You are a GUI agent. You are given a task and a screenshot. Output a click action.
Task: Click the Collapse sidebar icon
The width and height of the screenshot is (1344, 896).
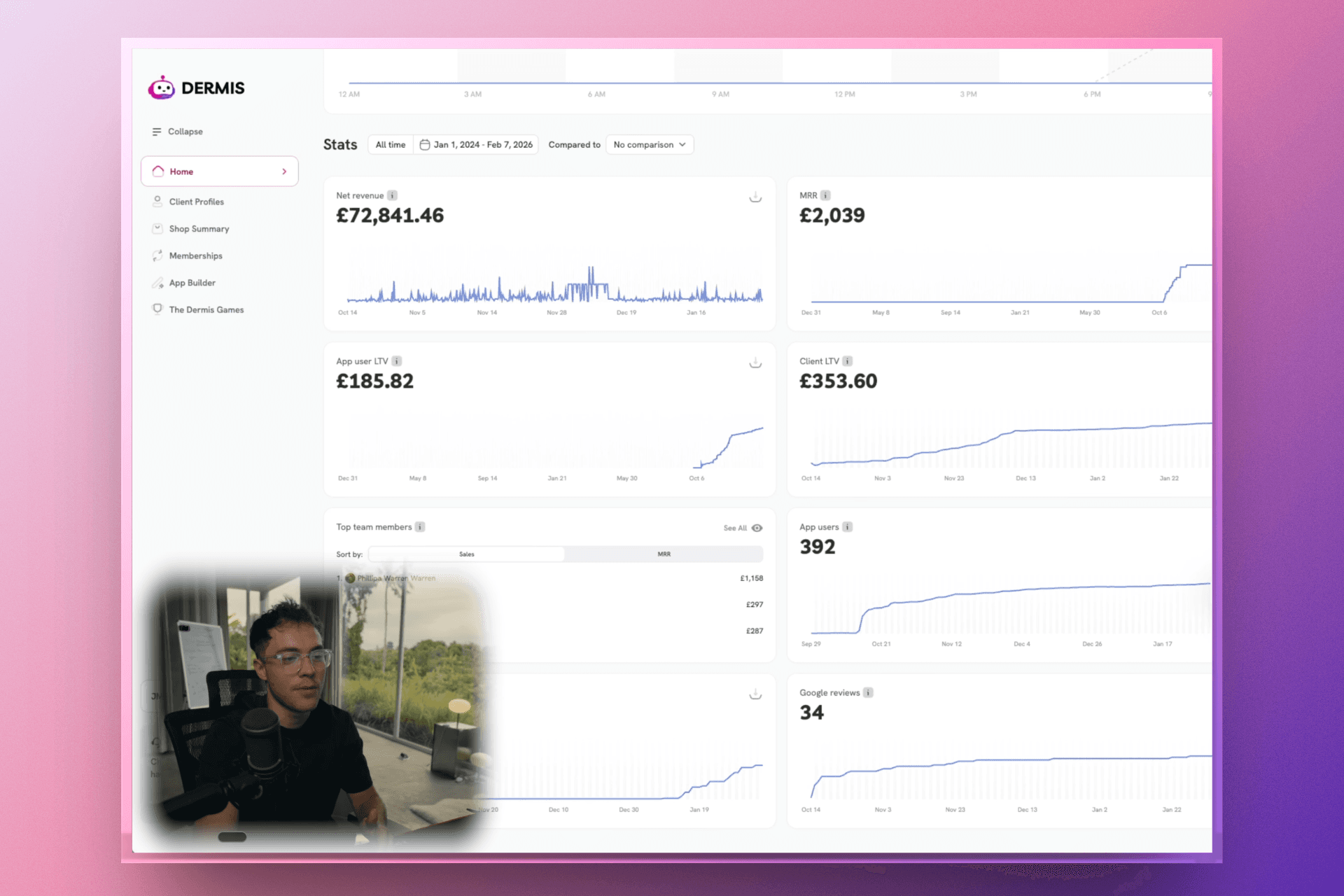click(157, 132)
